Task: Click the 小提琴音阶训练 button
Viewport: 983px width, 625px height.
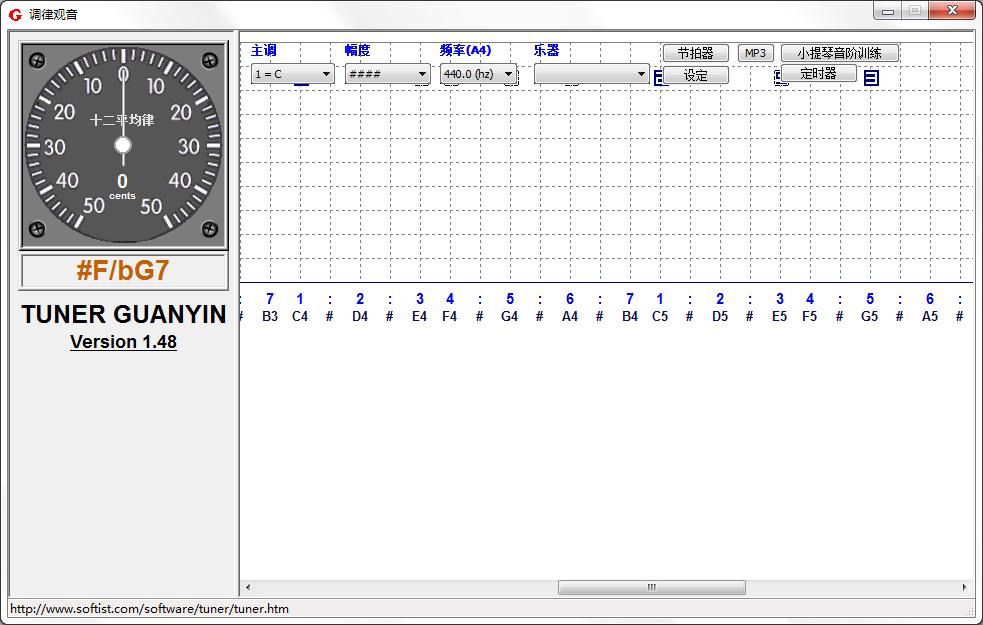Action: (x=839, y=53)
